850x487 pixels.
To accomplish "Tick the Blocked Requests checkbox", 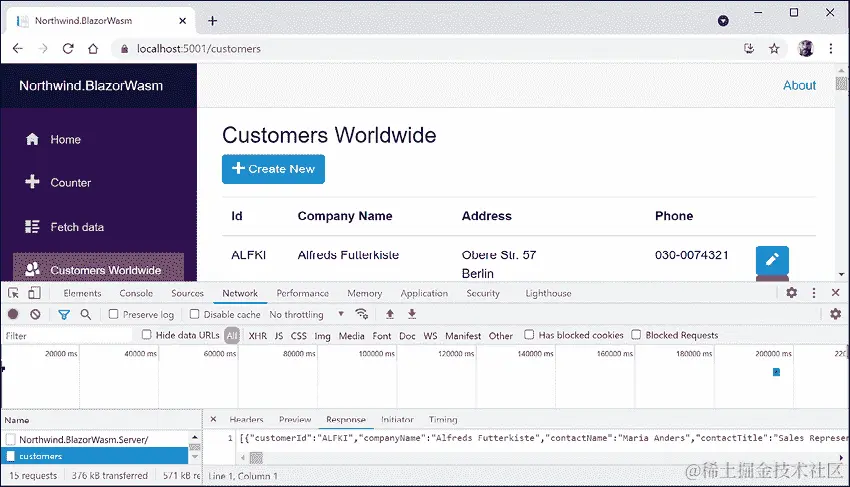I will [x=636, y=335].
